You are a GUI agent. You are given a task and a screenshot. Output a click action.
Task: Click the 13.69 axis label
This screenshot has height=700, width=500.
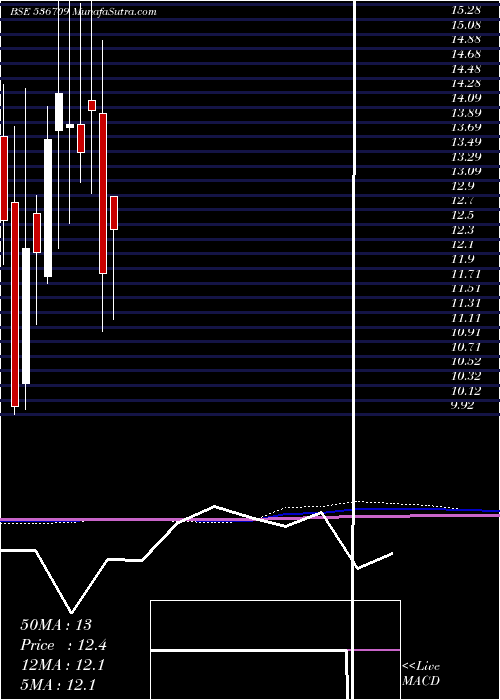[466, 127]
